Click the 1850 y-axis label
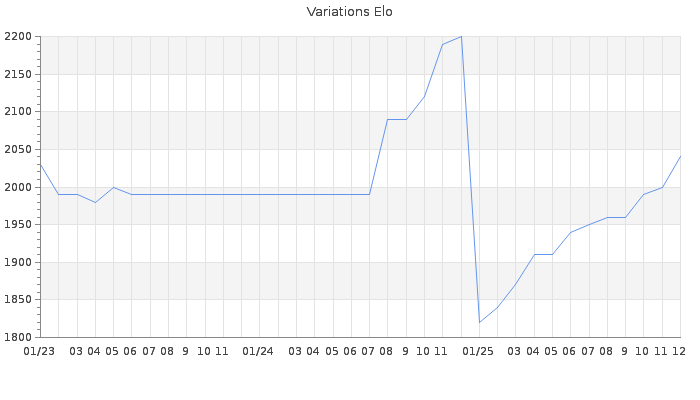This screenshot has height=400, width=700. (x=19, y=300)
